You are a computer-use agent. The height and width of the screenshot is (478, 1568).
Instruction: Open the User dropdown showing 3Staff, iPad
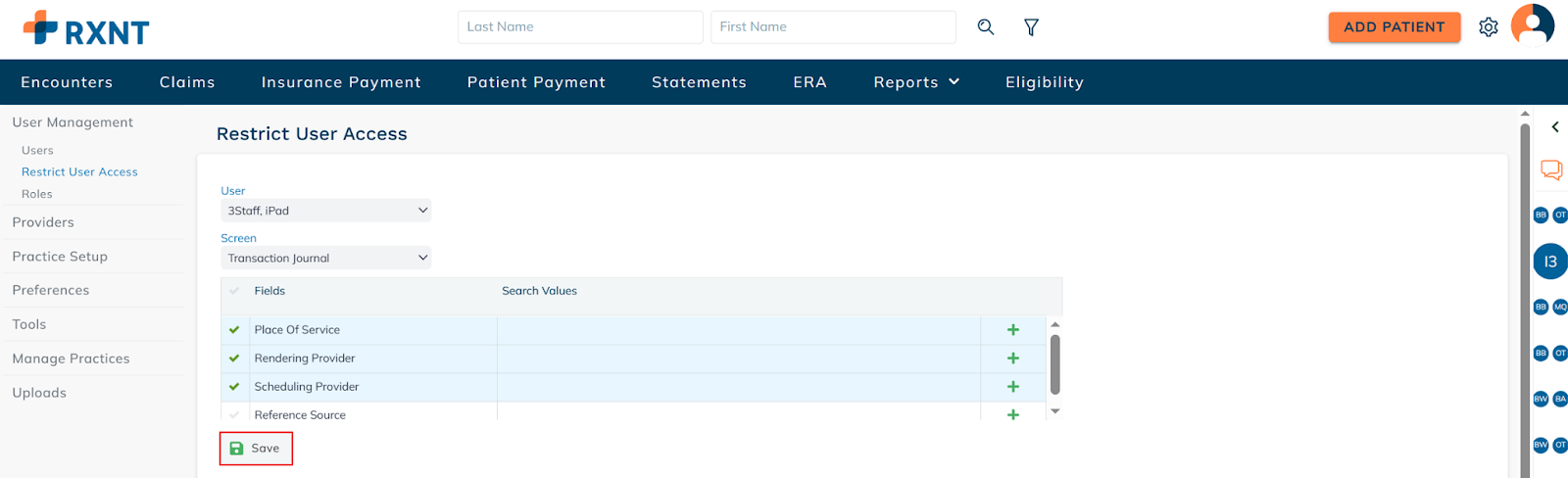coord(325,211)
